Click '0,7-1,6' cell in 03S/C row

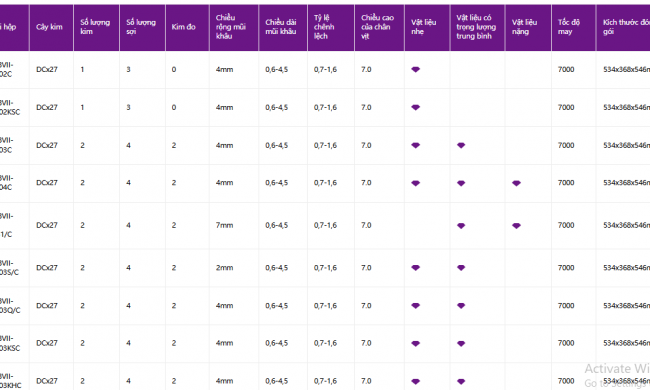325,268
